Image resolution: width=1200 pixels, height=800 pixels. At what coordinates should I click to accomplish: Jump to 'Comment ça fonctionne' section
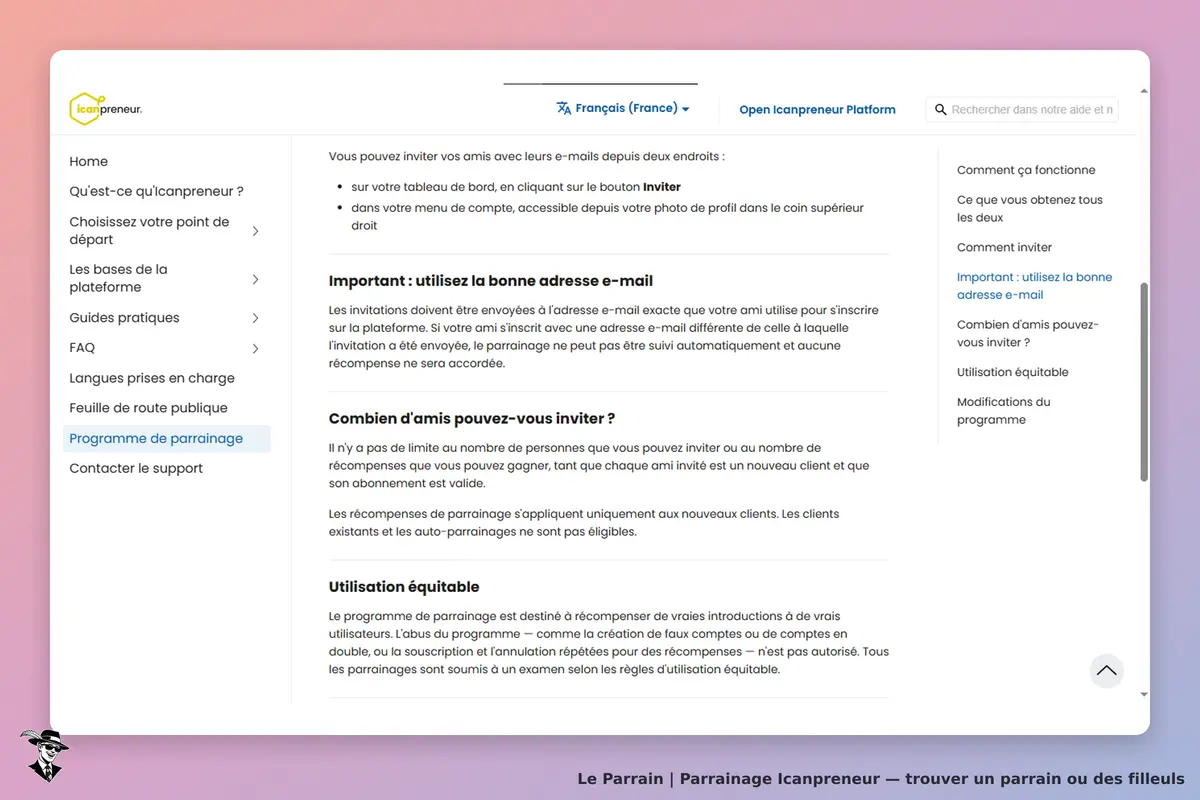[1026, 170]
